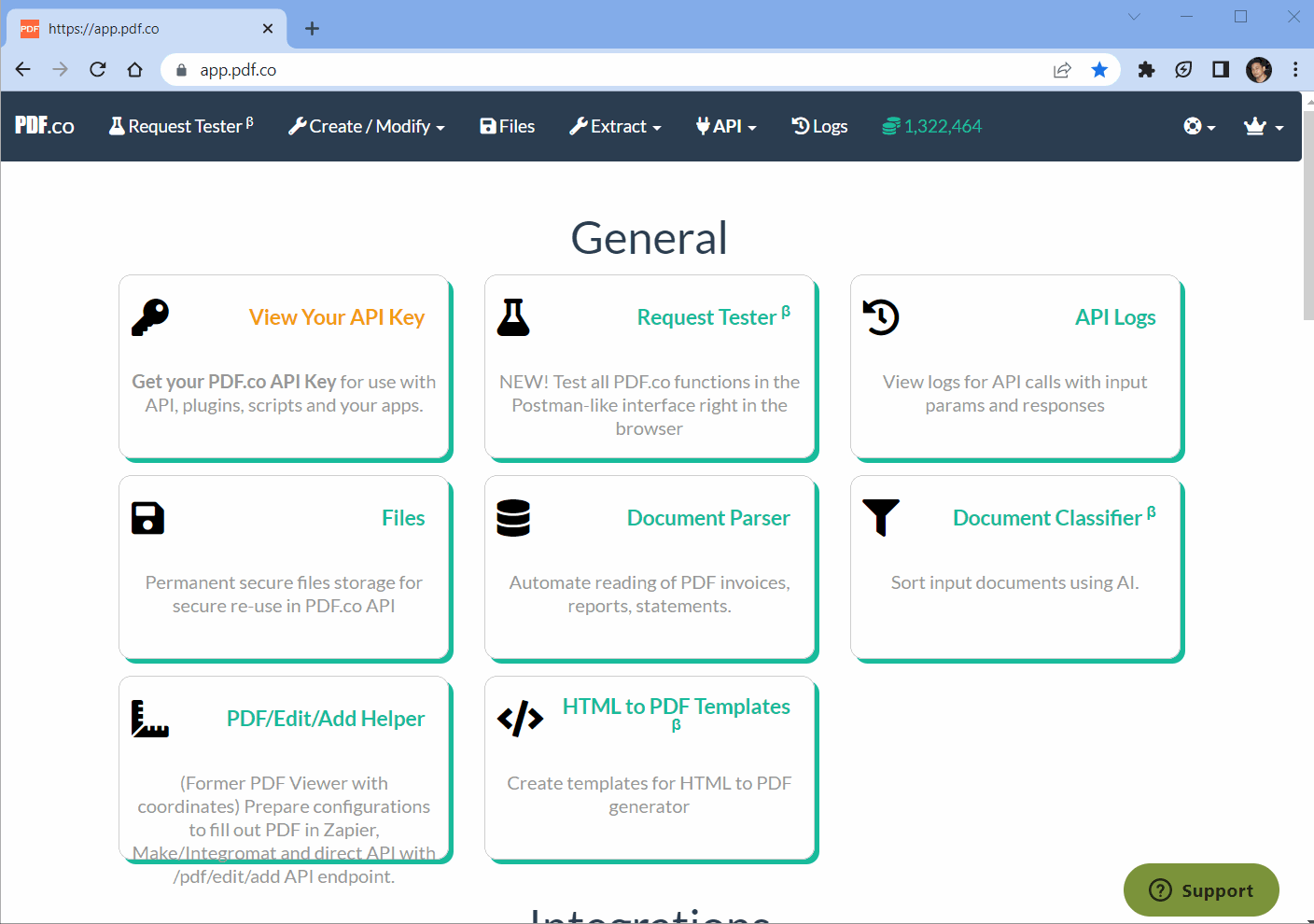
Task: Open a new browser tab with plus
Action: pos(312,29)
